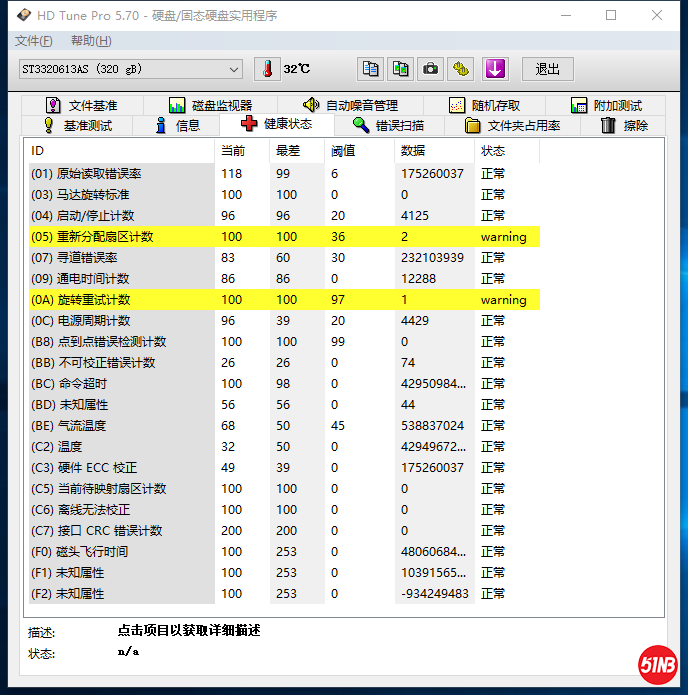Click the thermometer temperature icon
This screenshot has width=688, height=695.
click(x=267, y=69)
